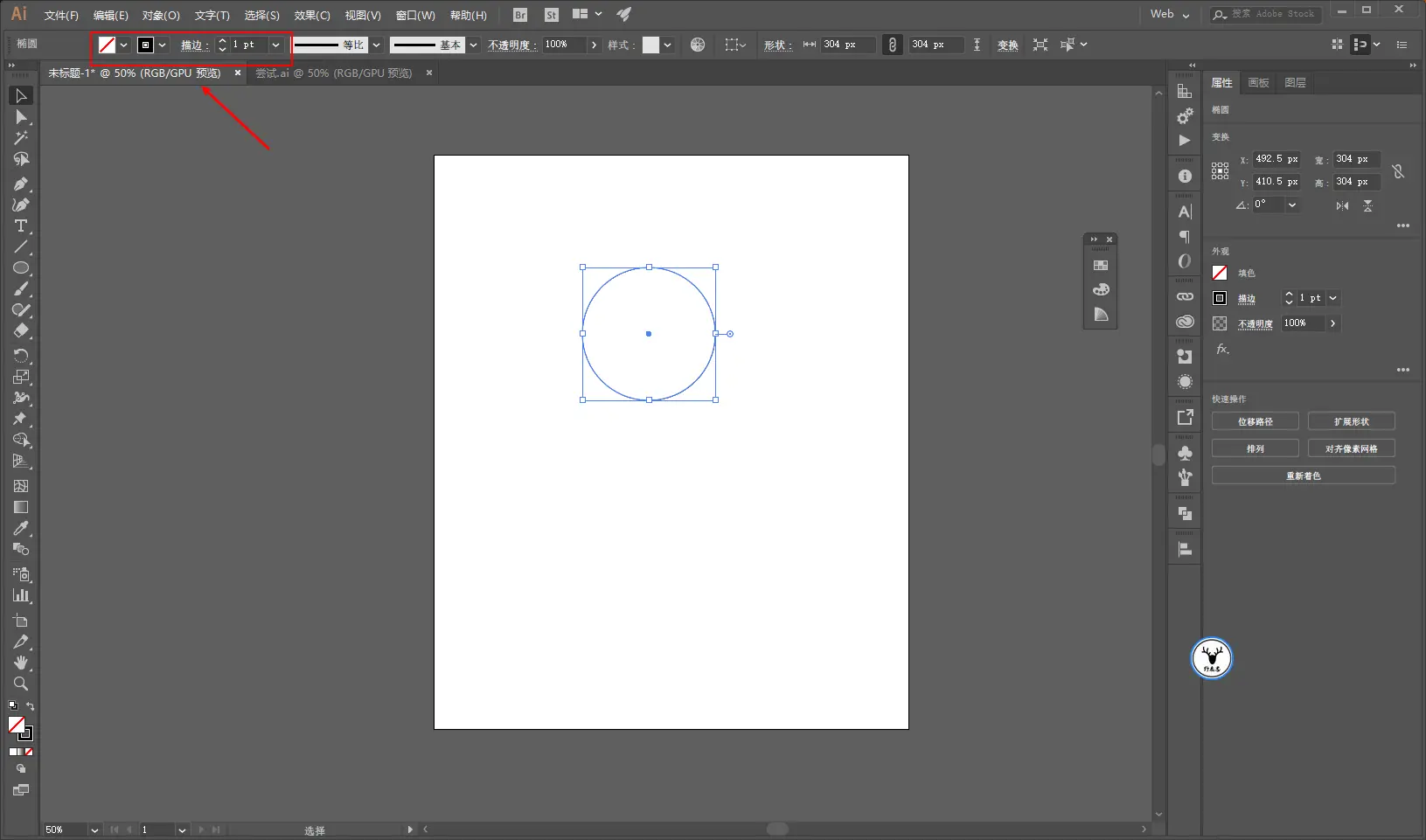This screenshot has height=840, width=1426.
Task: Click the fill color swatch in appearance panel
Action: tap(1220, 273)
